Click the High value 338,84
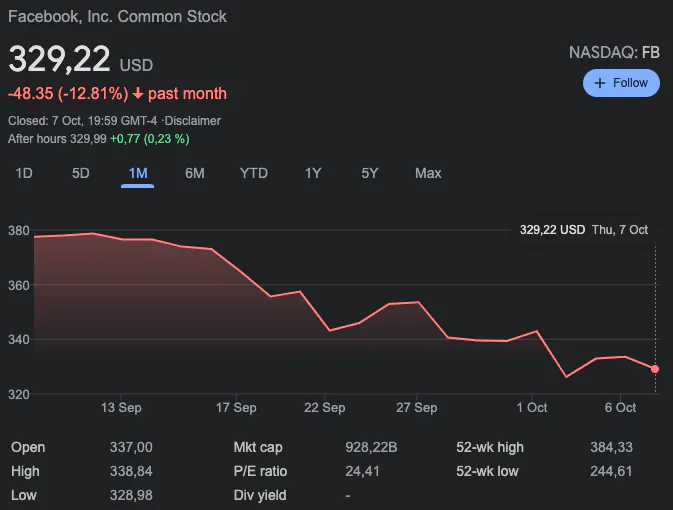673x510 pixels. coord(131,471)
